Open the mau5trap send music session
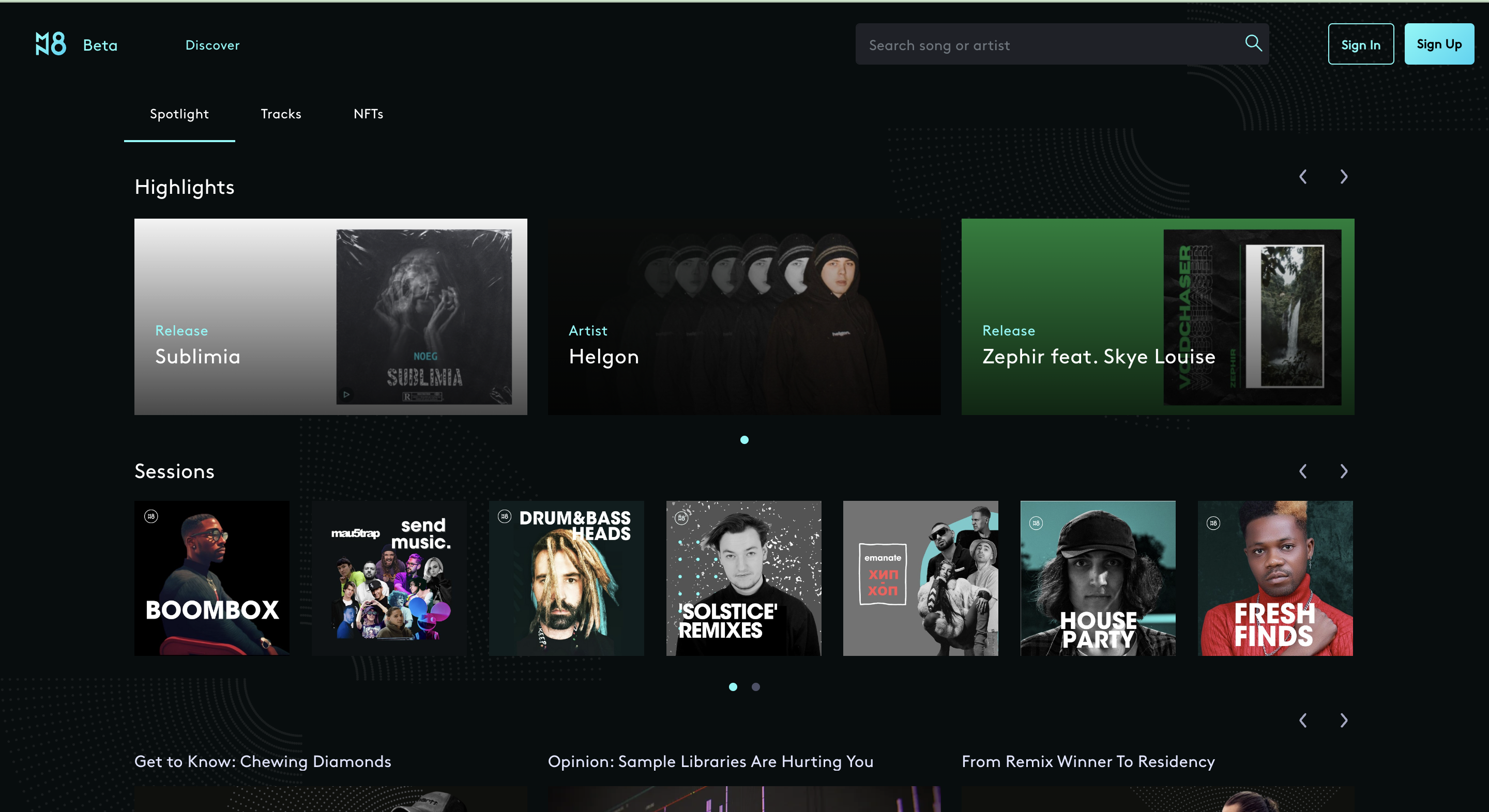The width and height of the screenshot is (1489, 812). point(389,578)
